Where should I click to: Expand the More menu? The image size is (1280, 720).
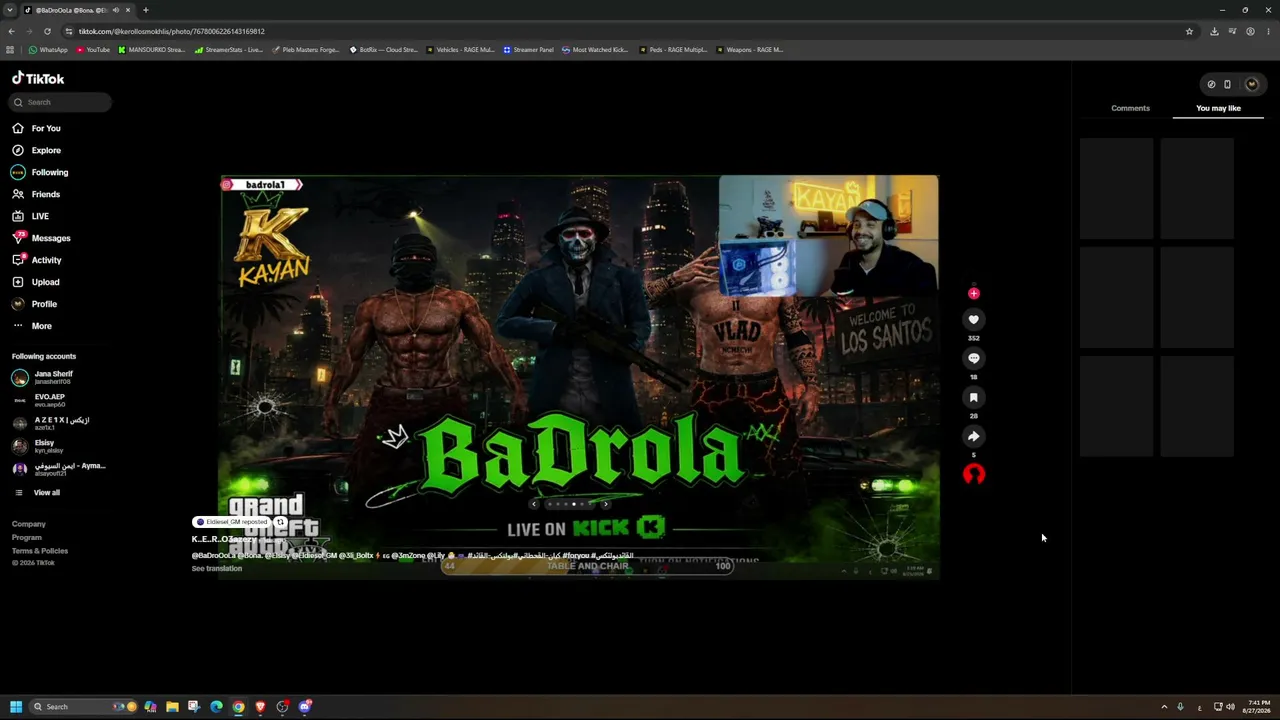point(32,326)
